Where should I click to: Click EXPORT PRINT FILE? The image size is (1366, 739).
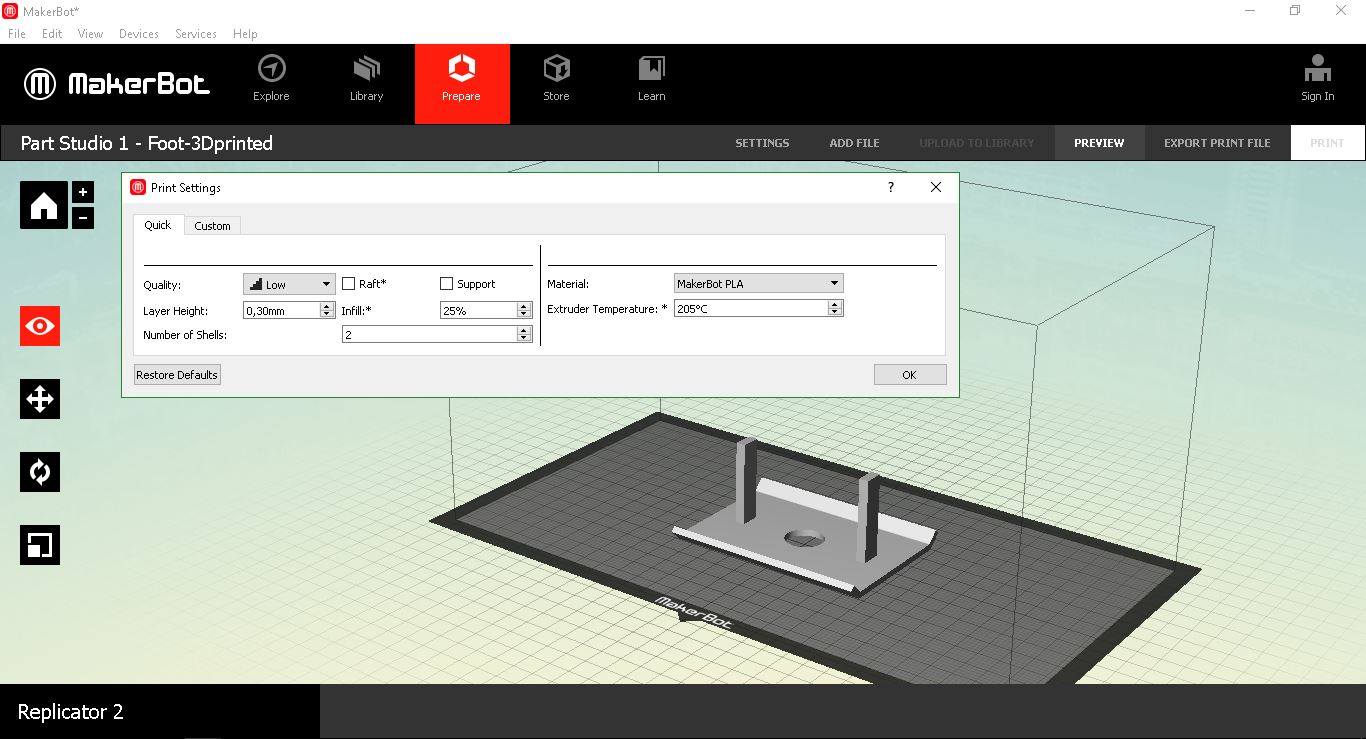(1217, 143)
